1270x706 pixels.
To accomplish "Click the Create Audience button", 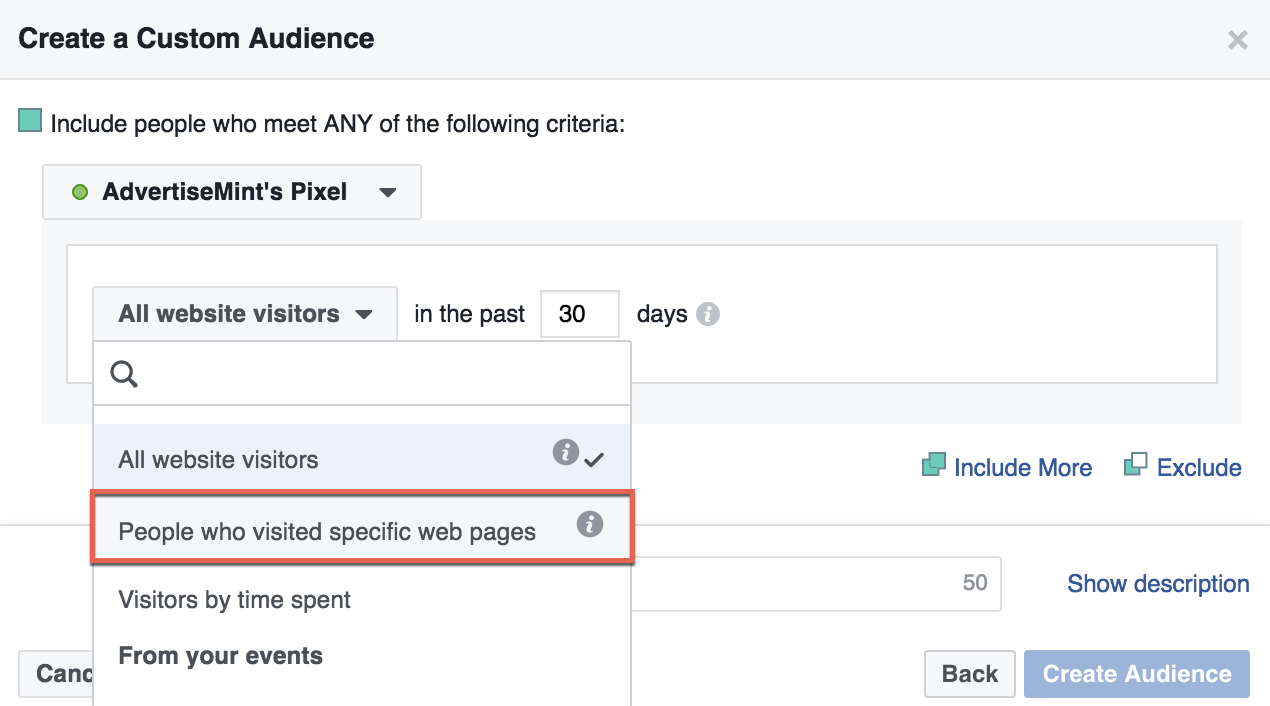I will [1137, 674].
